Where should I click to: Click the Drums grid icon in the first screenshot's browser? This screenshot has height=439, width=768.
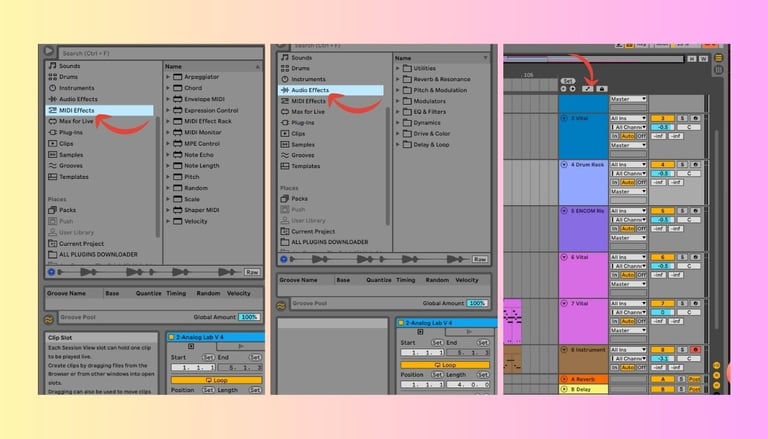point(52,77)
